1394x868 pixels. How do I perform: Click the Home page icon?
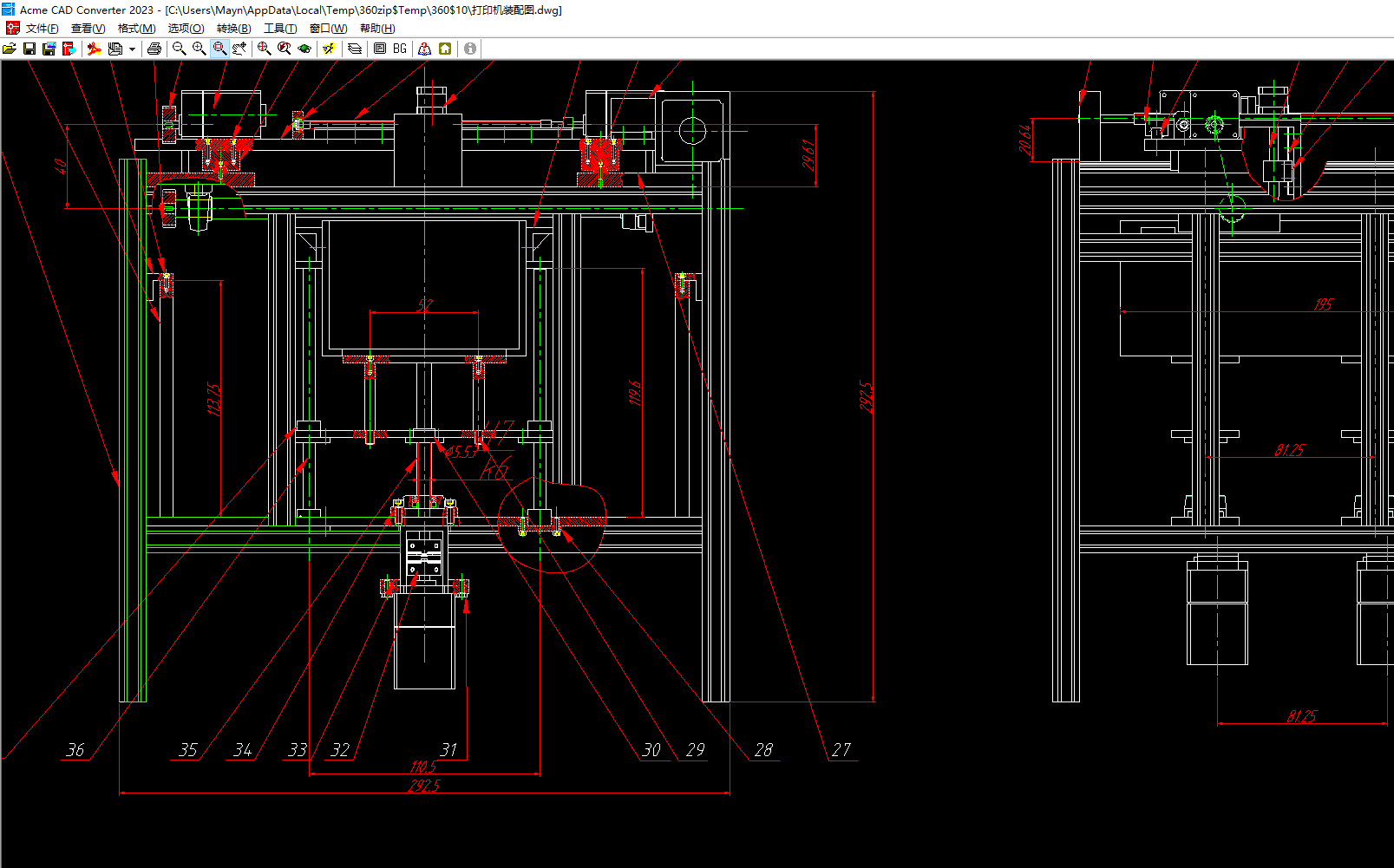445,49
